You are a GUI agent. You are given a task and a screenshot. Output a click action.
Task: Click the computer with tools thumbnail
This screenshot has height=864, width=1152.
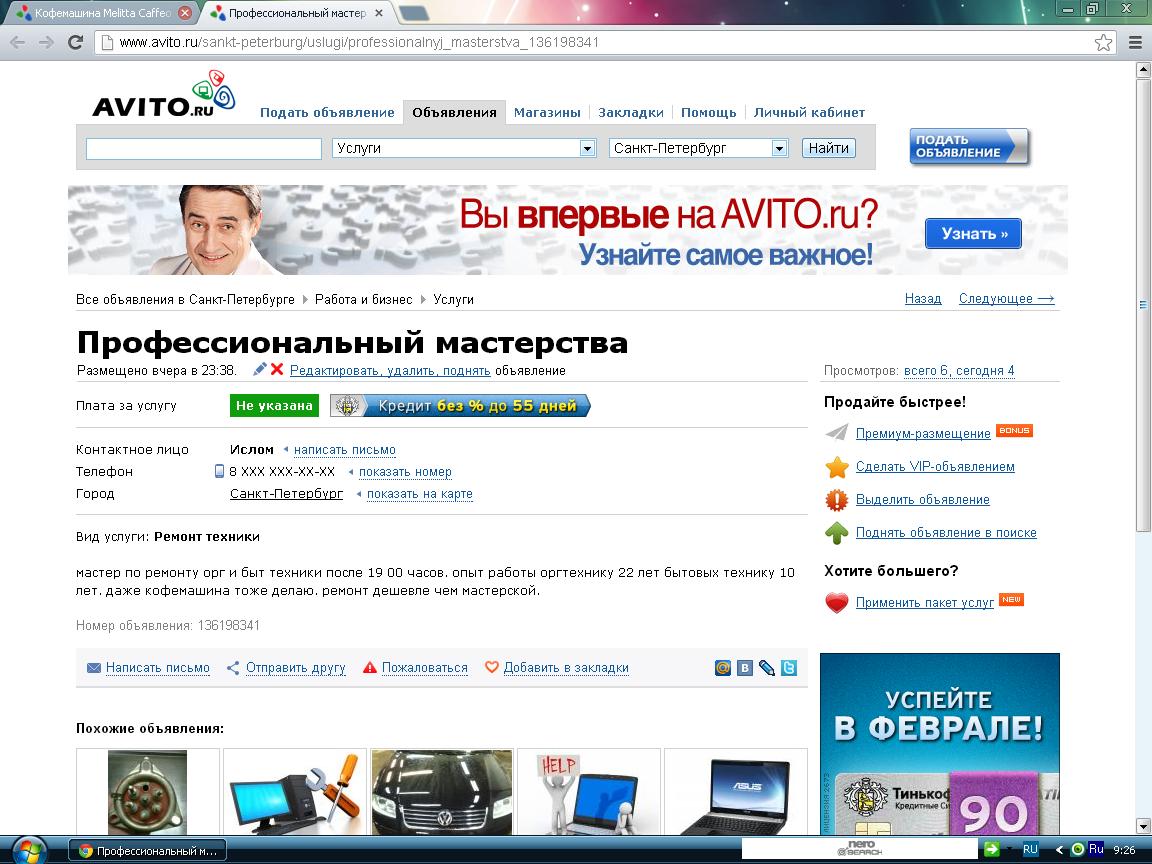click(x=295, y=792)
